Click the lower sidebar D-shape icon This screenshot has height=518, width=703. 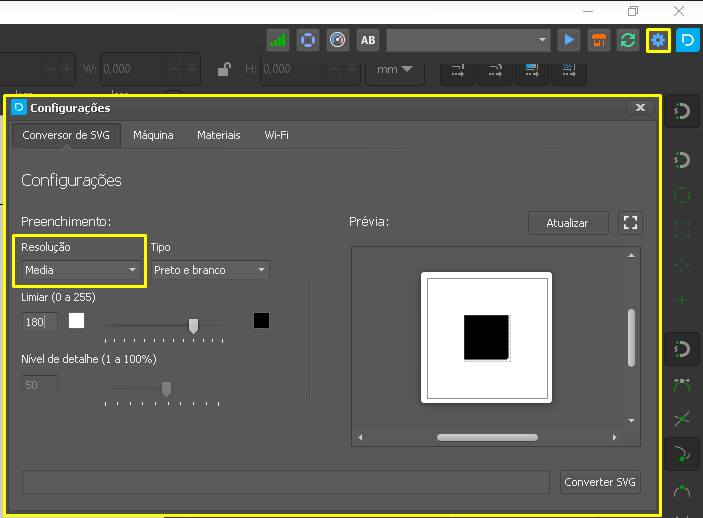pyautogui.click(x=682, y=349)
